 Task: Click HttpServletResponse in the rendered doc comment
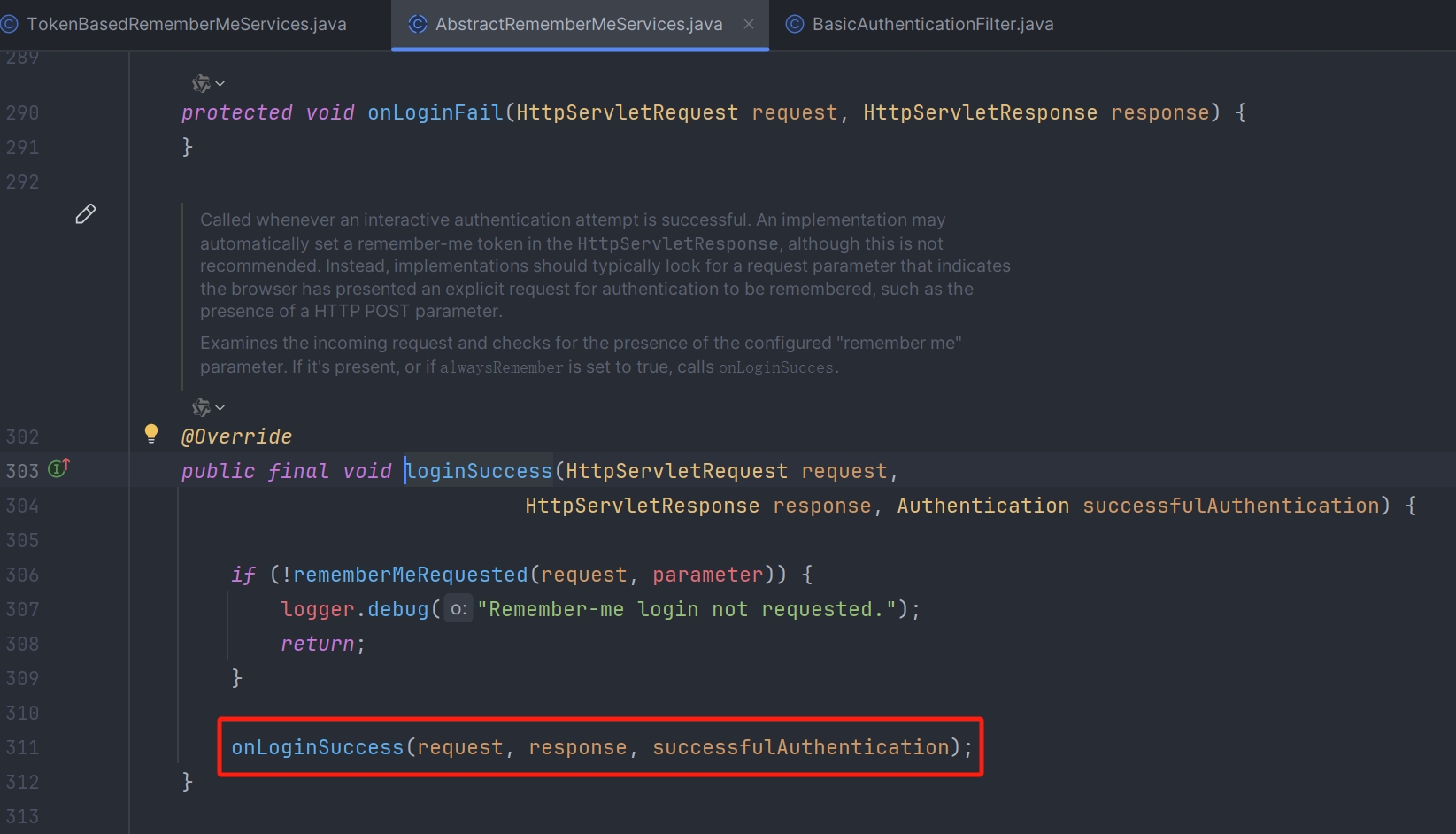click(x=677, y=243)
